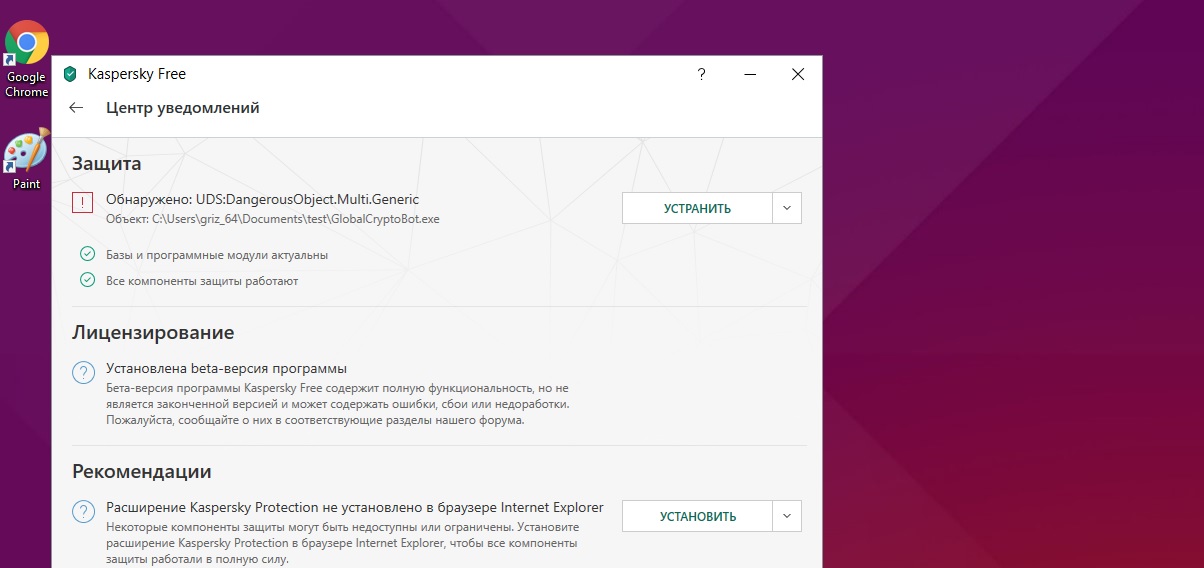Click the GlobalCryptoBot.exe object path
The height and width of the screenshot is (568, 1204).
pos(273,218)
